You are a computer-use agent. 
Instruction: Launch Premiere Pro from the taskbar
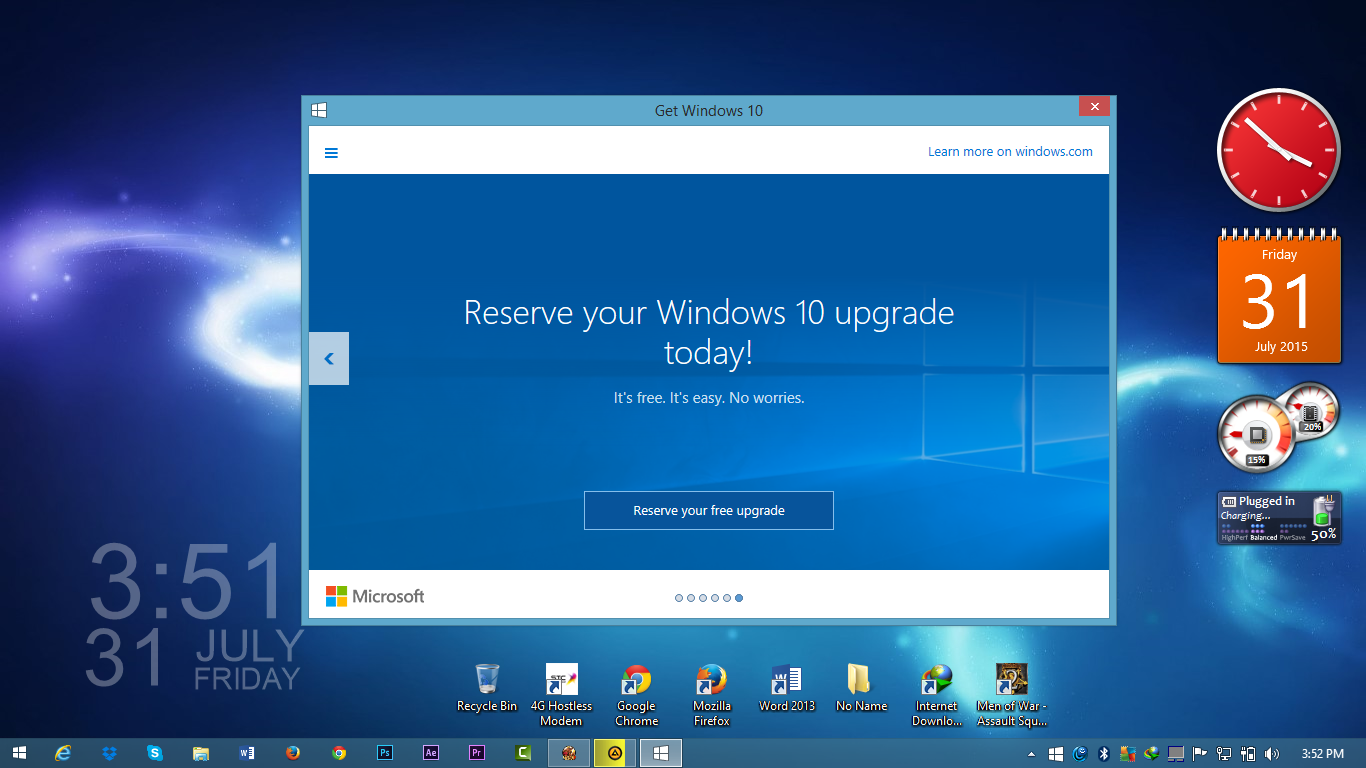(477, 753)
